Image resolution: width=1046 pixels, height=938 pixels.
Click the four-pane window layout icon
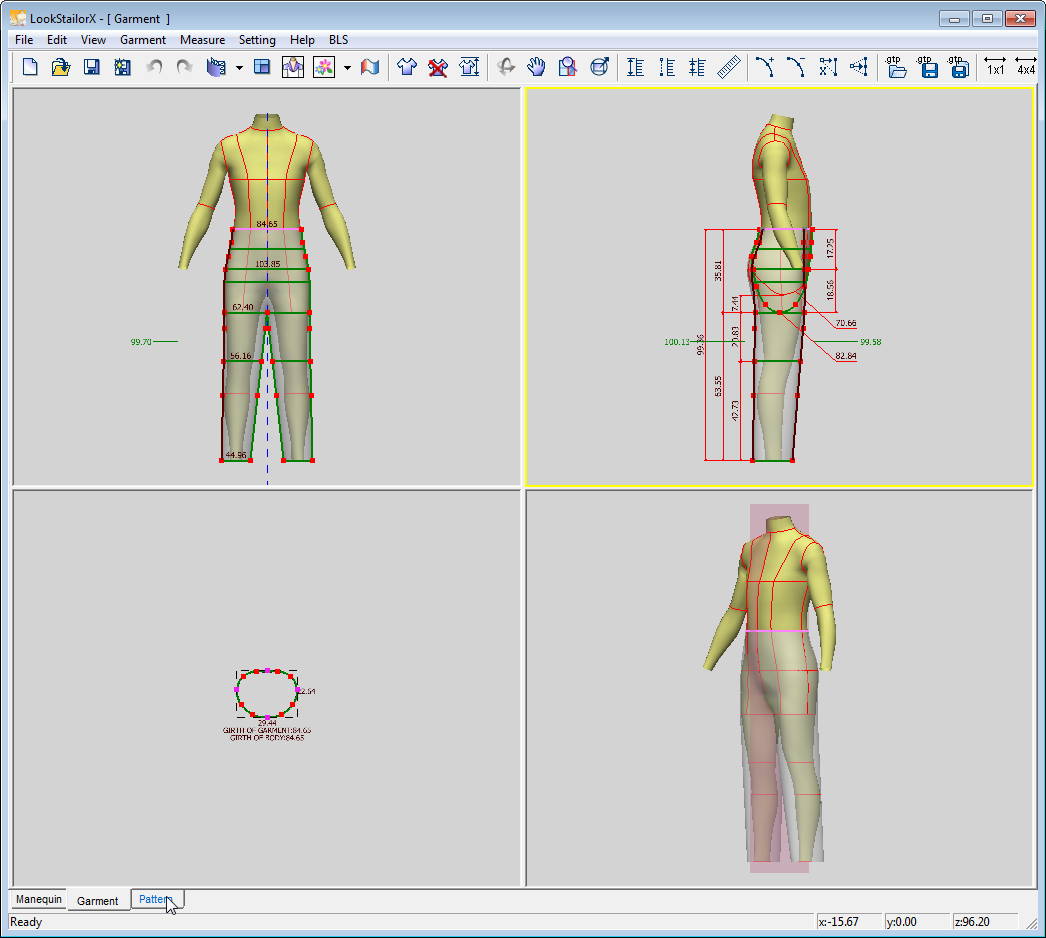pos(262,67)
